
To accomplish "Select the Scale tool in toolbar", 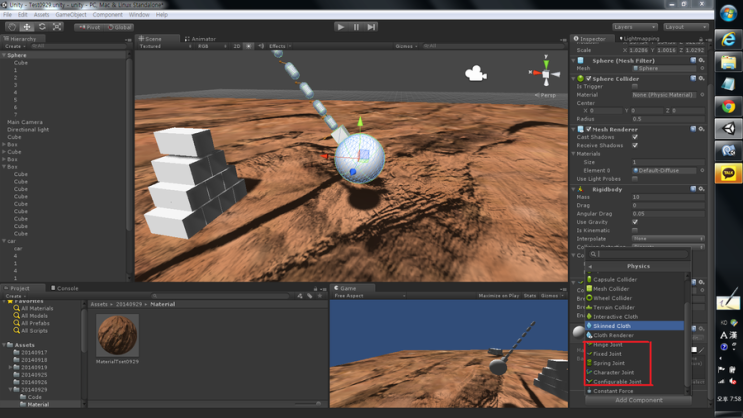I will [x=57, y=27].
